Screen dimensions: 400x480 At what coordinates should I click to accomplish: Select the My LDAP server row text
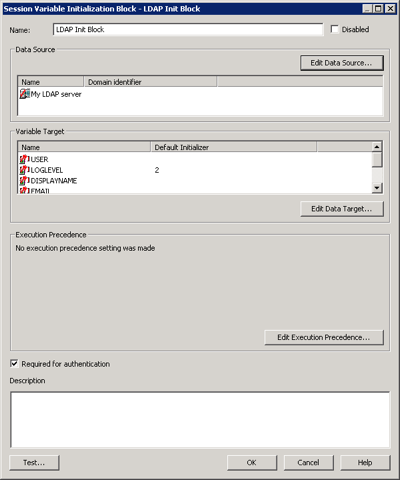[56, 94]
